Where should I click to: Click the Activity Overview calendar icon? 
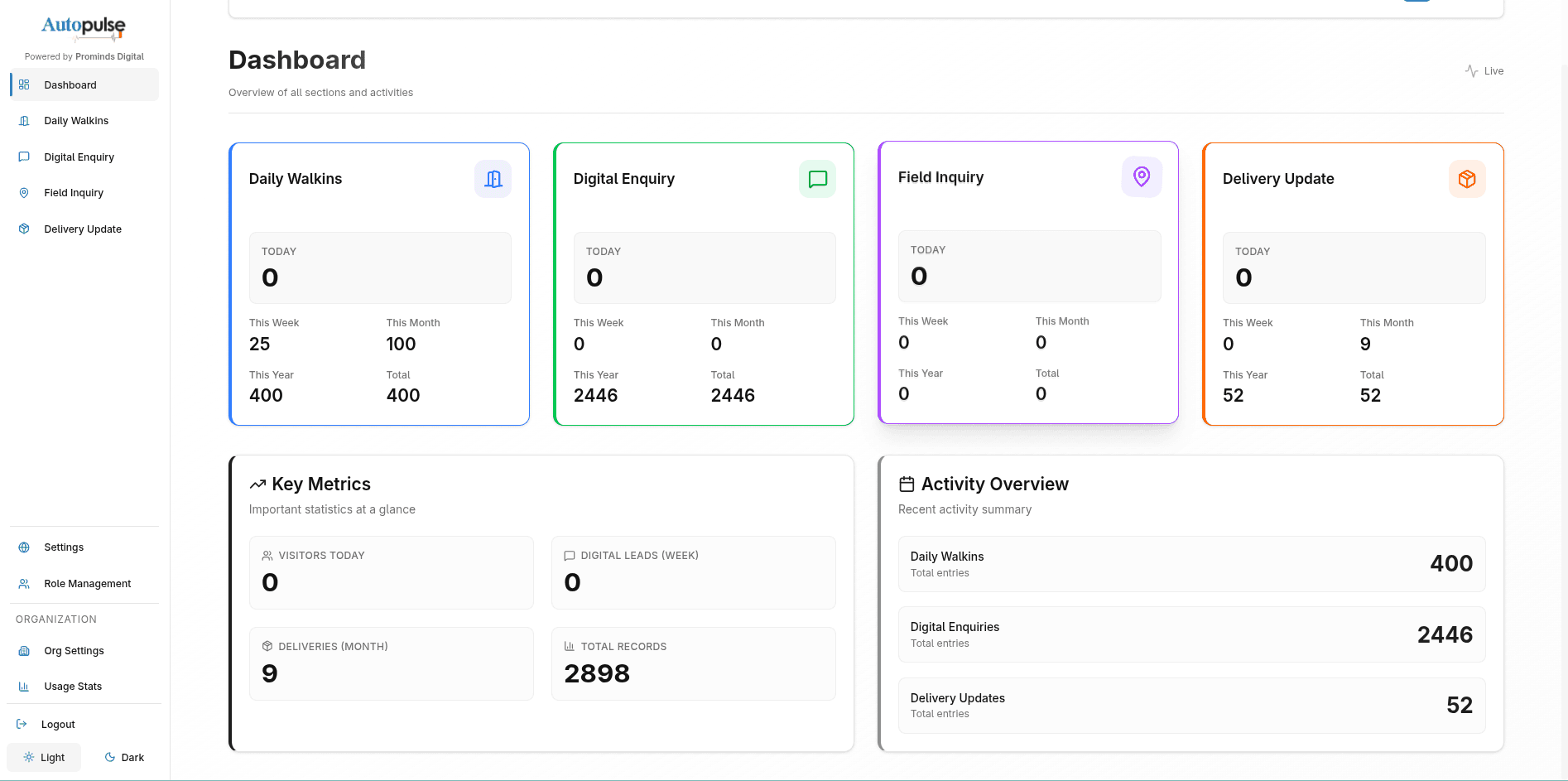[906, 484]
